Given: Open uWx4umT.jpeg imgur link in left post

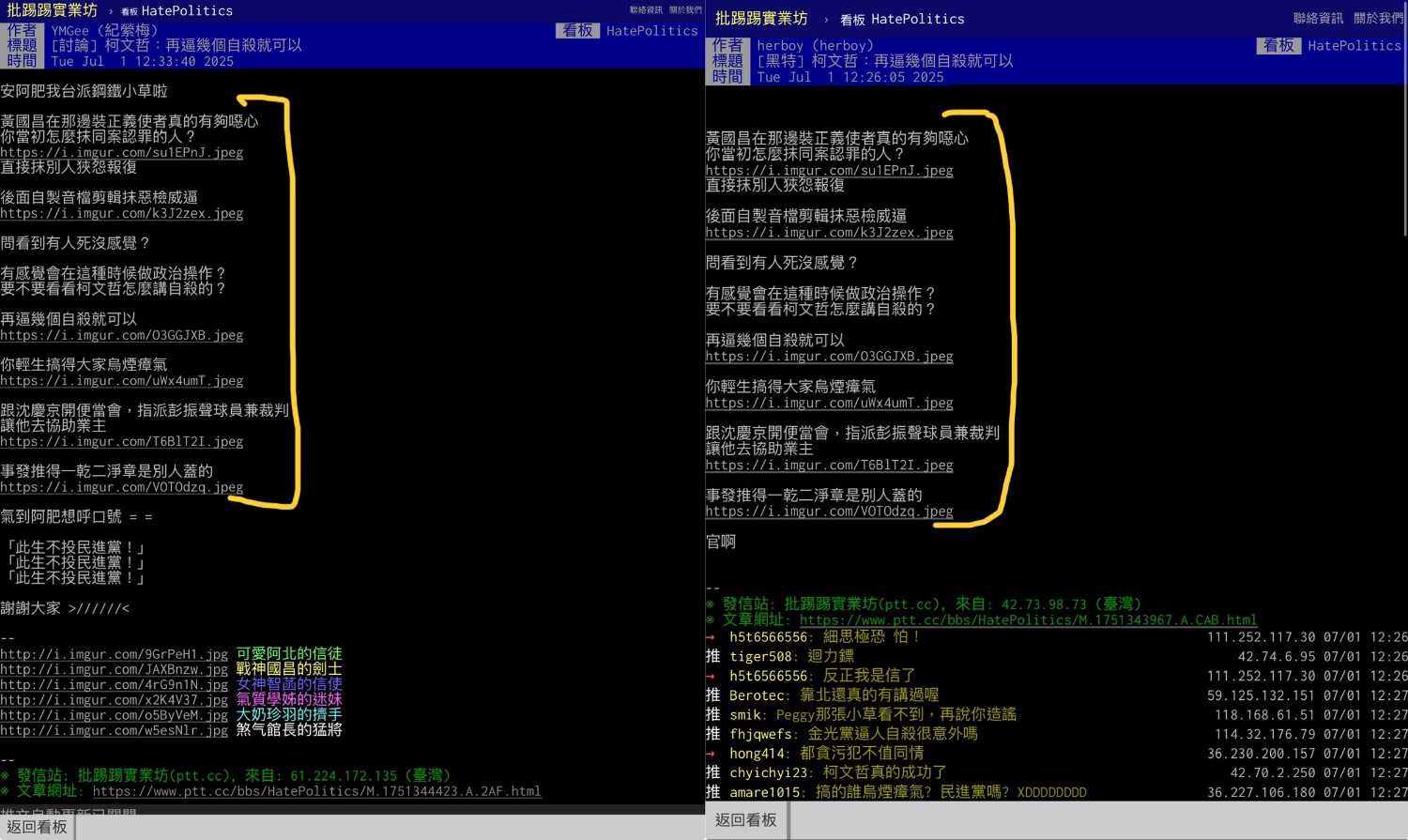Looking at the screenshot, I should point(122,381).
